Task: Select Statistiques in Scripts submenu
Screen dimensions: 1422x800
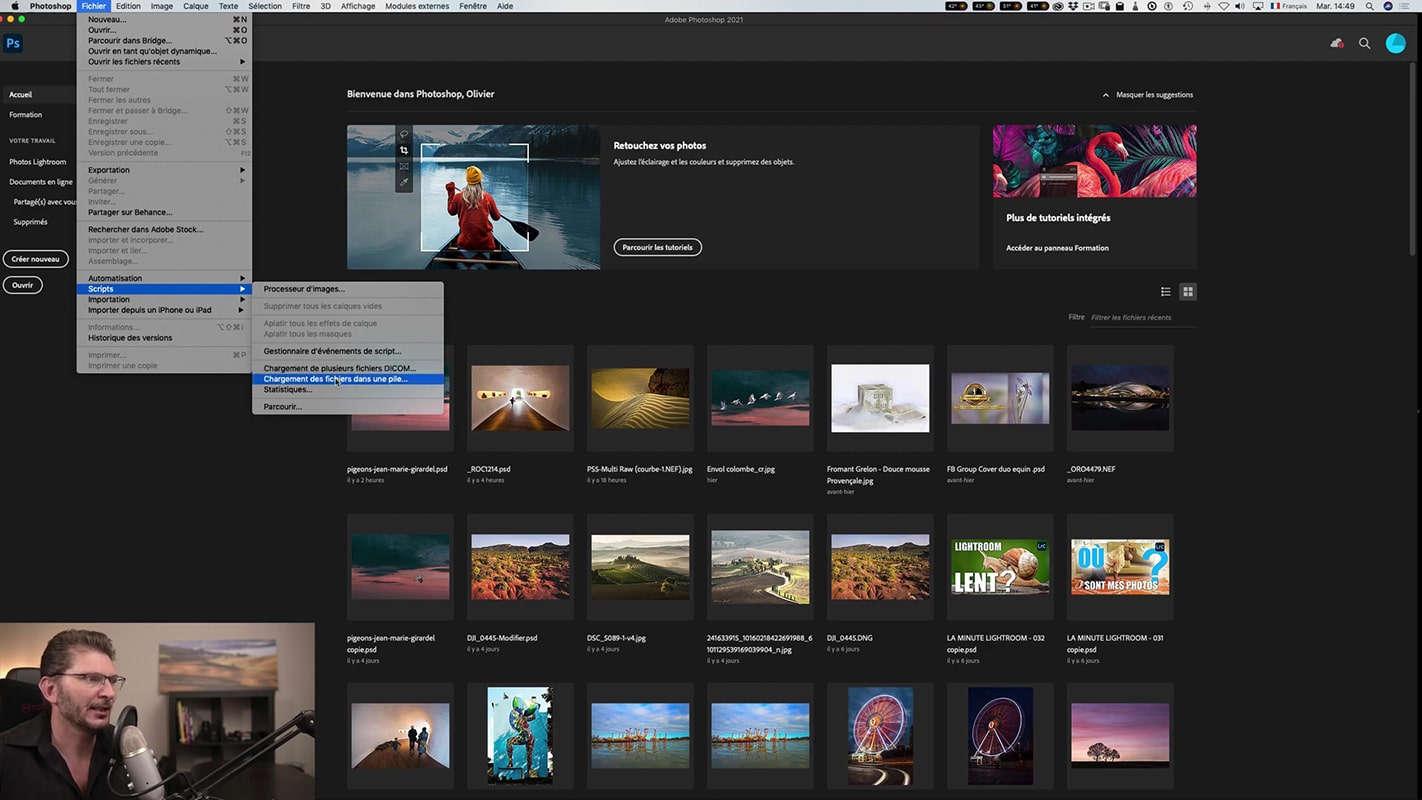Action: pos(347,390)
